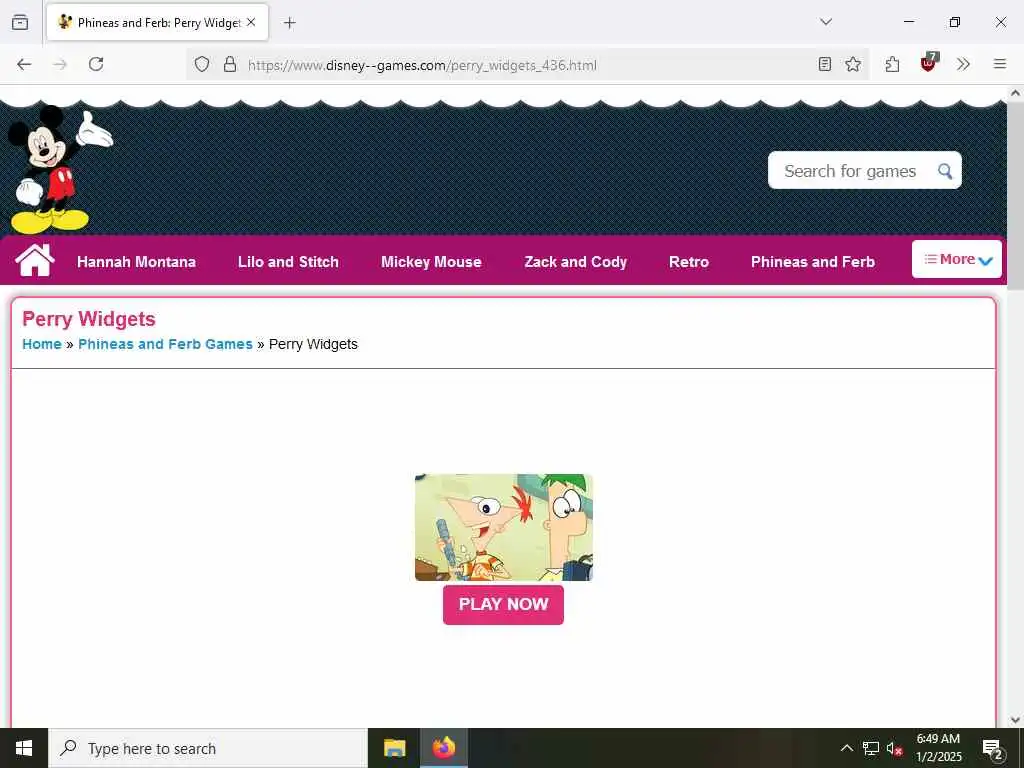
Task: Click the Perry Widgets page heading
Action: (x=89, y=319)
